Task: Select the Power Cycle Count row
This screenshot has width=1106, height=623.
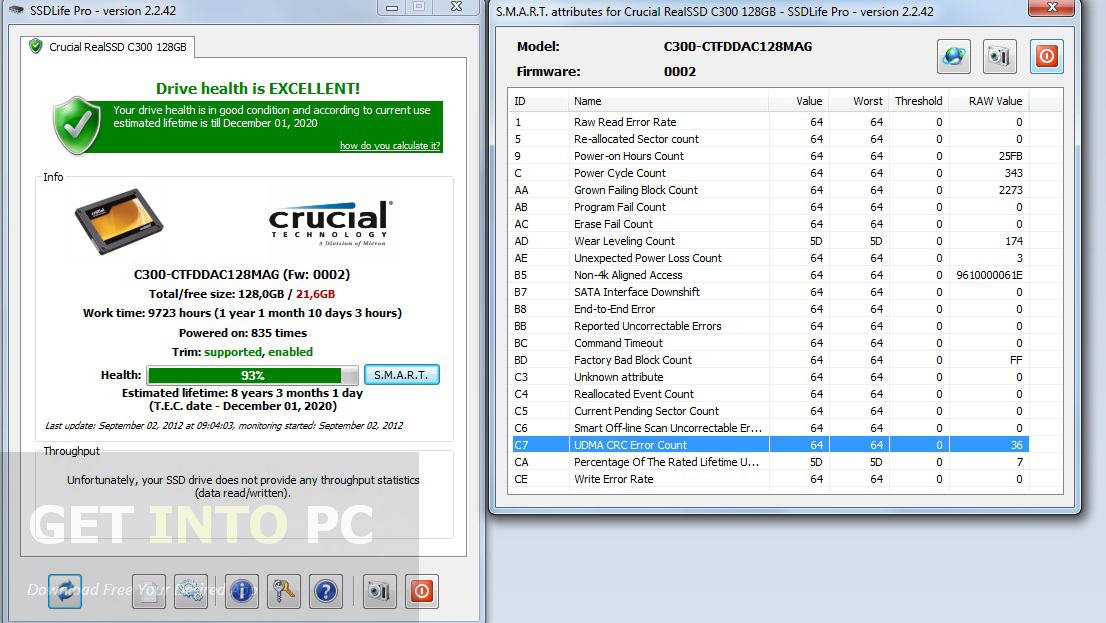Action: (769, 173)
